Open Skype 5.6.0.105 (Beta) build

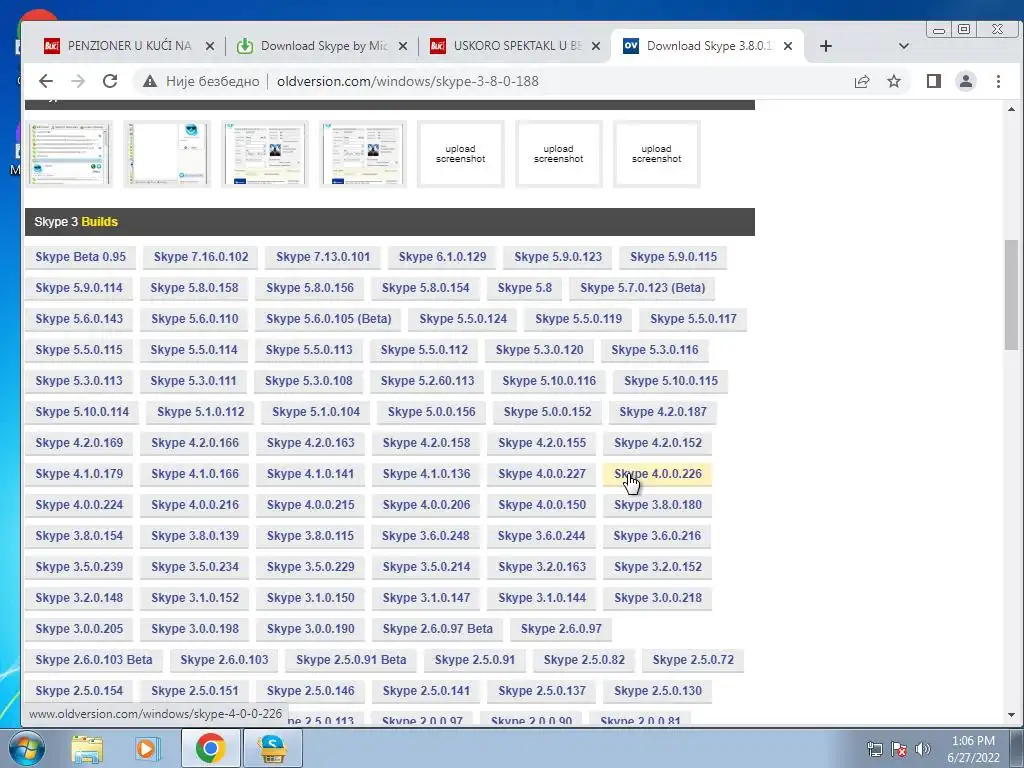pos(328,319)
